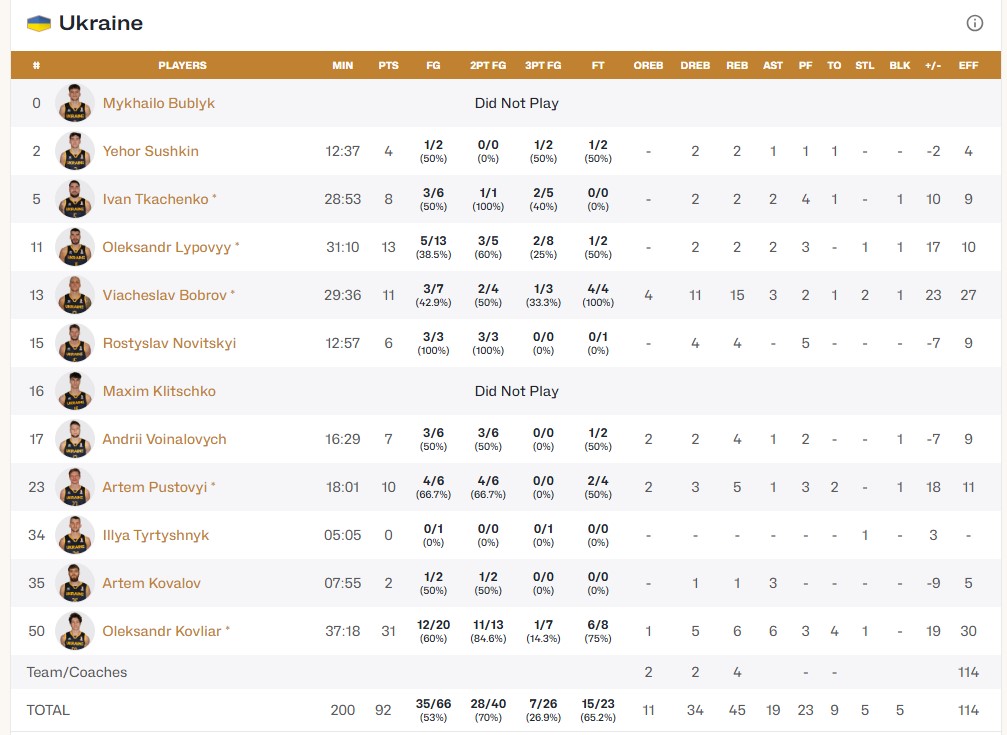Open Rostyslav Novitskyi player link
Screen dimensions: 1007x735
coord(169,343)
